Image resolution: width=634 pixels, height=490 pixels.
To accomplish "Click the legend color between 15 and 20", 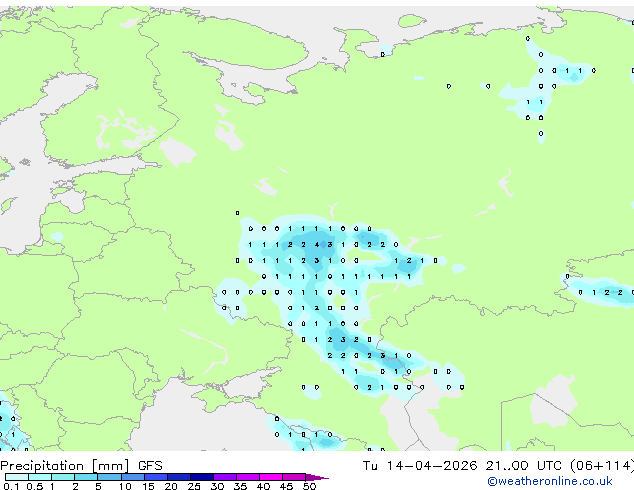I will [x=156, y=477].
